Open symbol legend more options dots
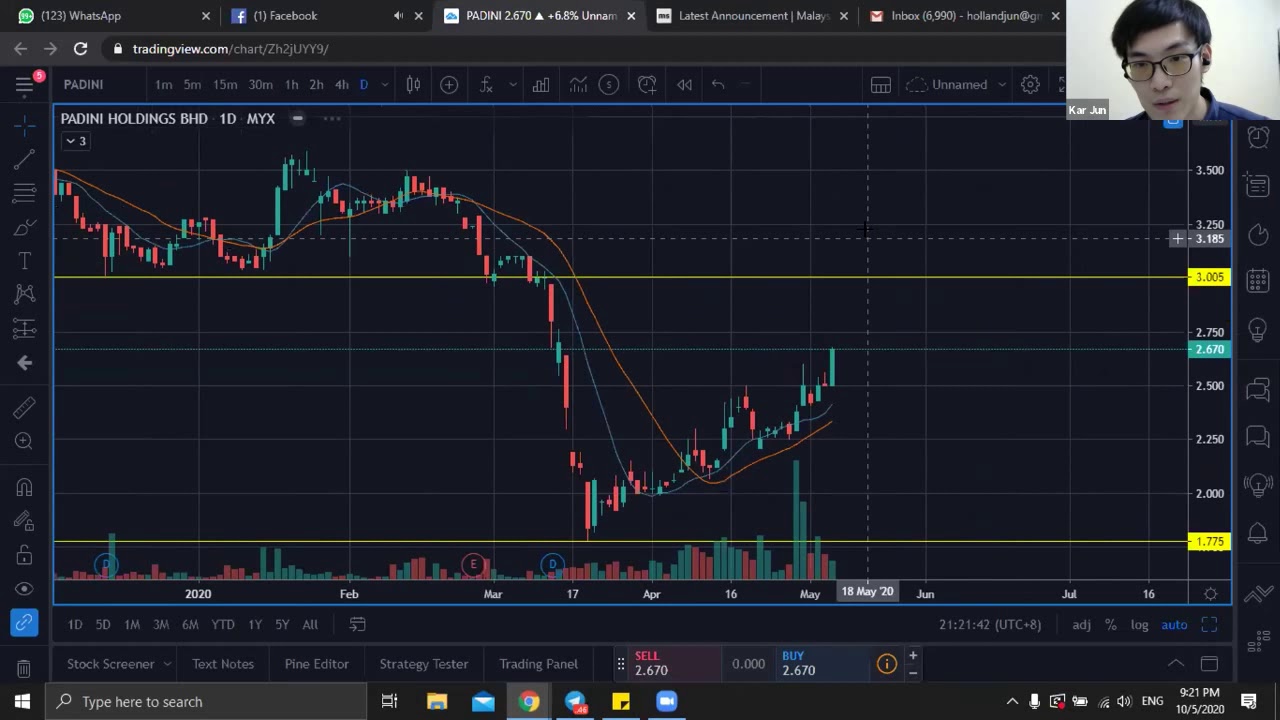Viewport: 1280px width, 720px height. [331, 119]
